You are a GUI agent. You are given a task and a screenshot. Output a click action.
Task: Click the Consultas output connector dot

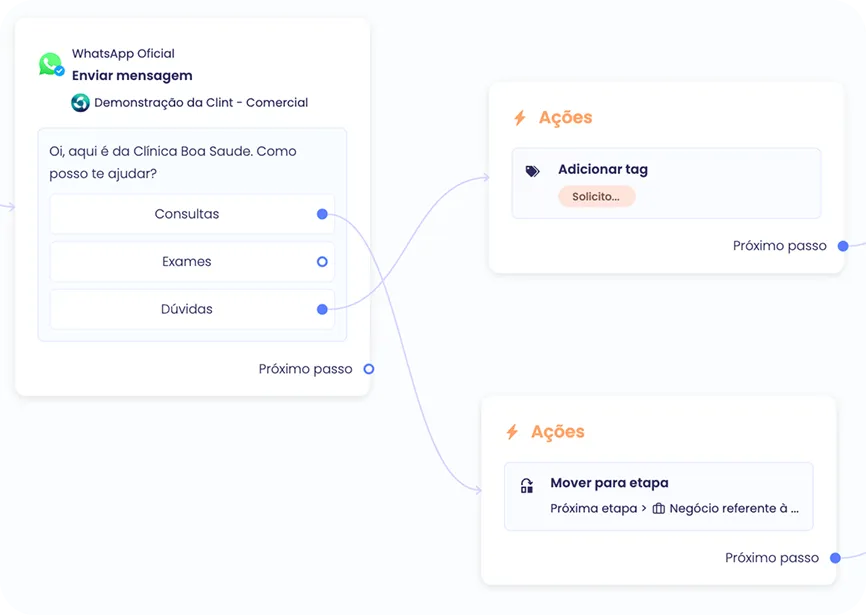(323, 214)
